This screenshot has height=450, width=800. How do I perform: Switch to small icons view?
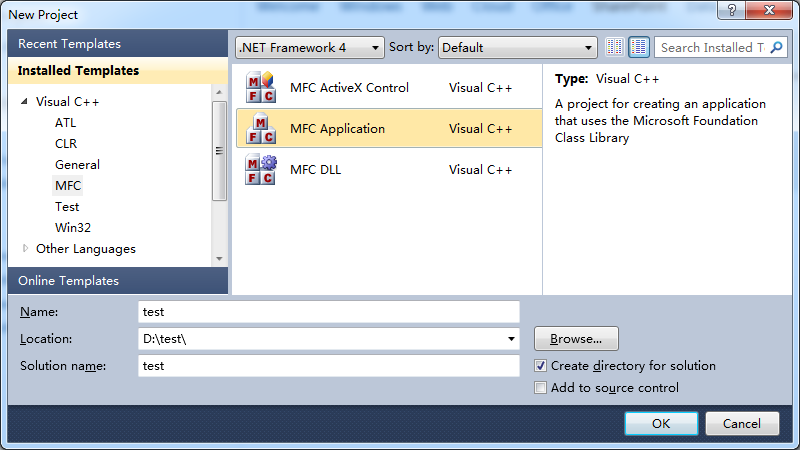(x=615, y=47)
